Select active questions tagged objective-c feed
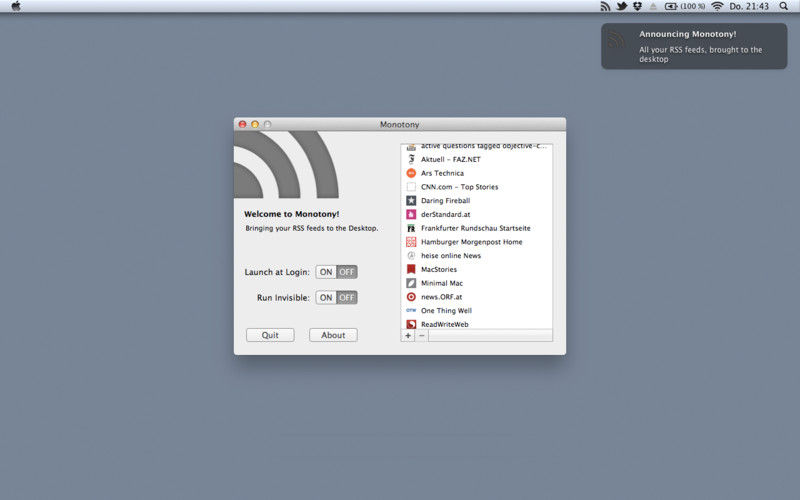This screenshot has height=500, width=800. 477,147
